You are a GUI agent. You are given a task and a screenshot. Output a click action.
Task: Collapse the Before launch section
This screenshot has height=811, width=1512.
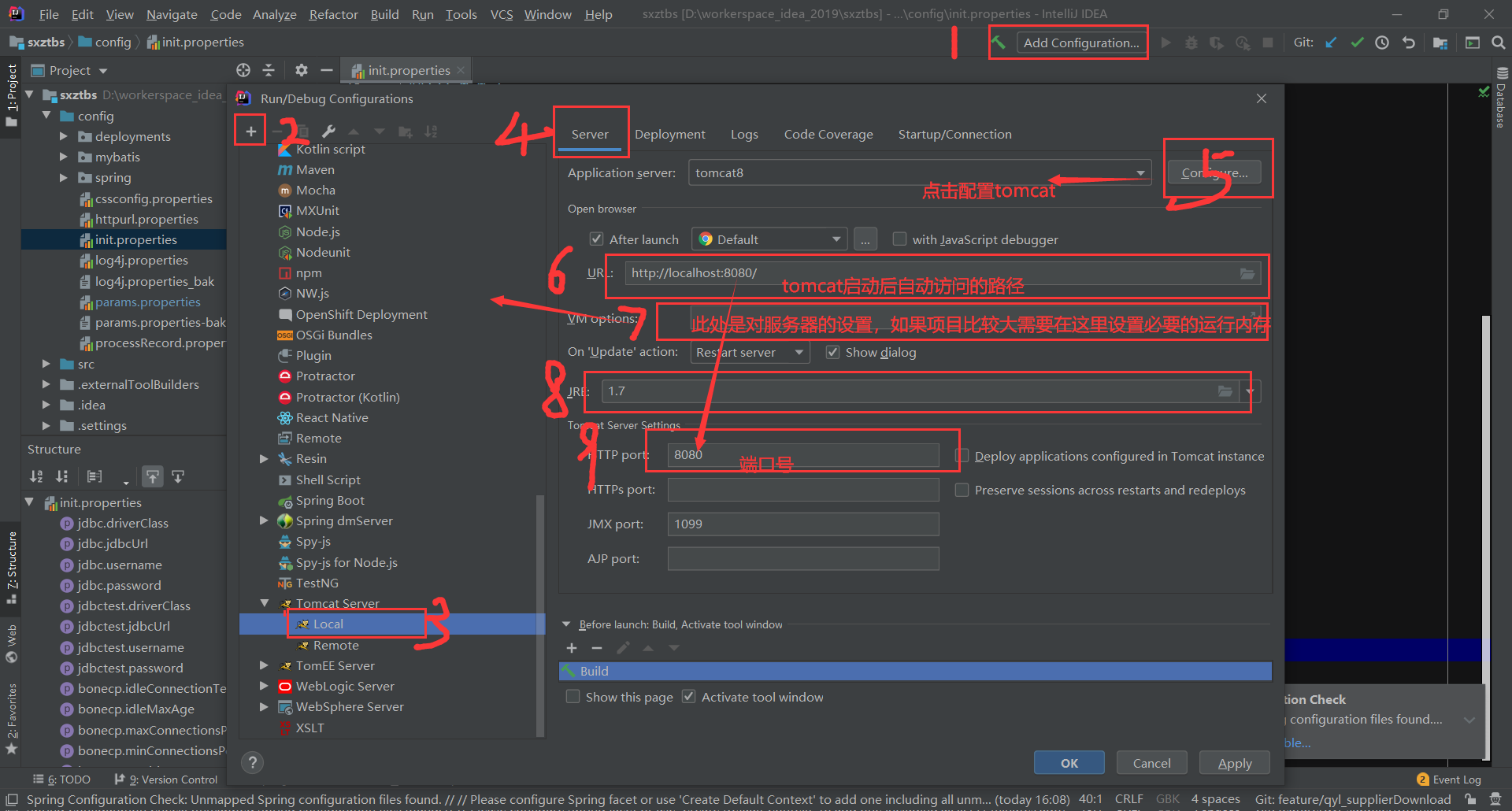(x=566, y=624)
